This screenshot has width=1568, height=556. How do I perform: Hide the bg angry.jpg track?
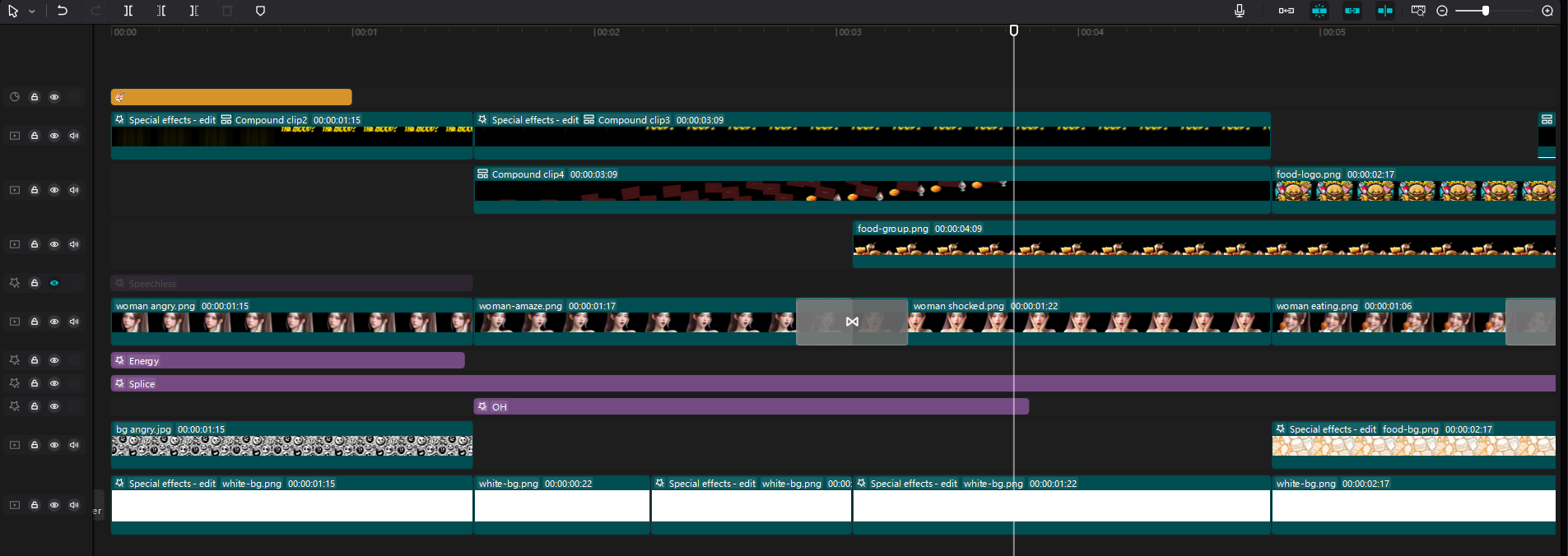(54, 445)
